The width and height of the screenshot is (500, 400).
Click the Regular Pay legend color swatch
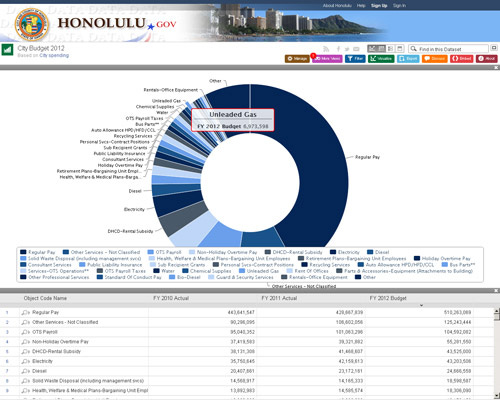tap(23, 252)
